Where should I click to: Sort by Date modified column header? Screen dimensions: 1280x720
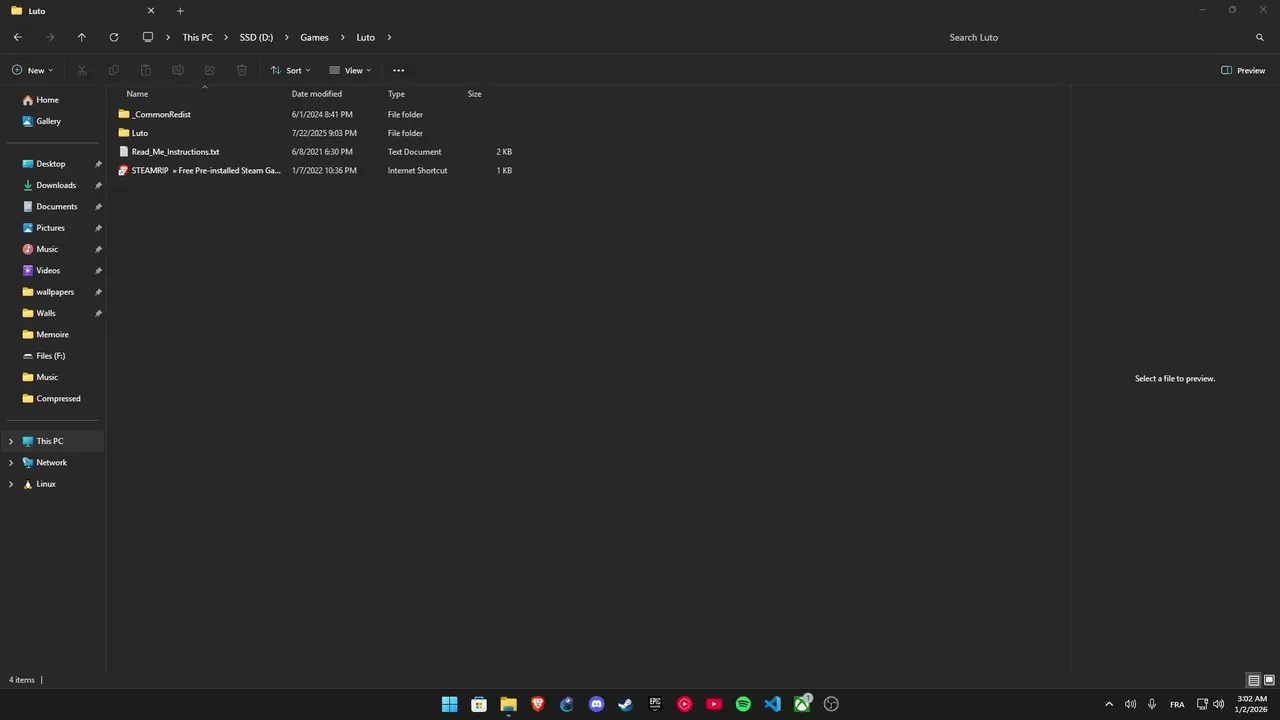pos(317,94)
